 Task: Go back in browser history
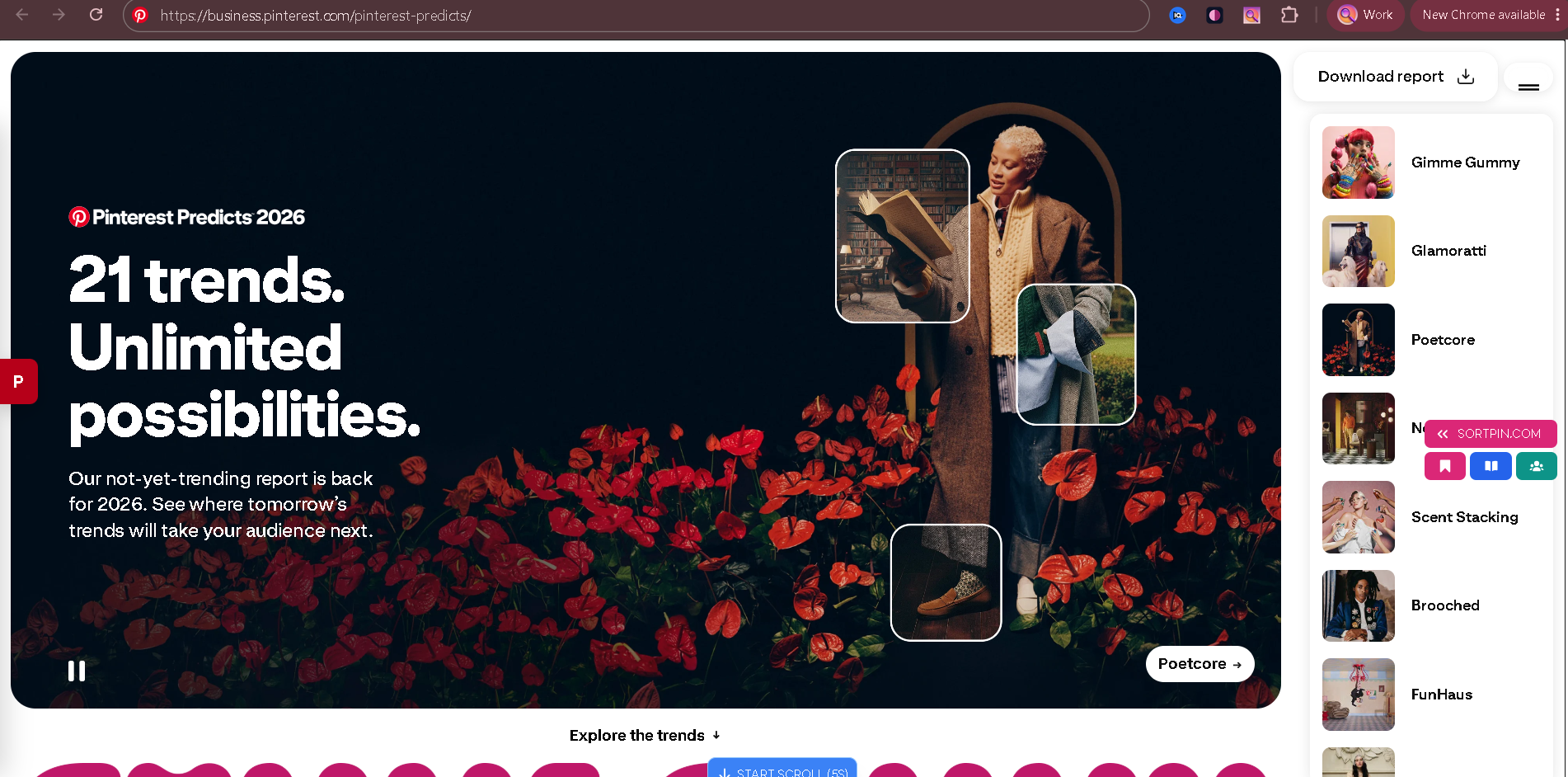click(x=22, y=15)
